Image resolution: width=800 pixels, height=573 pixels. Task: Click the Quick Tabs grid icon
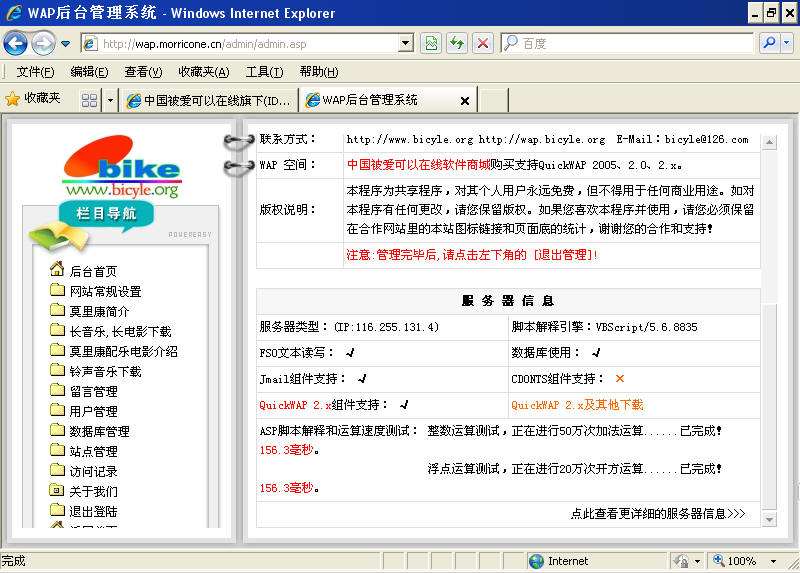pyautogui.click(x=89, y=100)
